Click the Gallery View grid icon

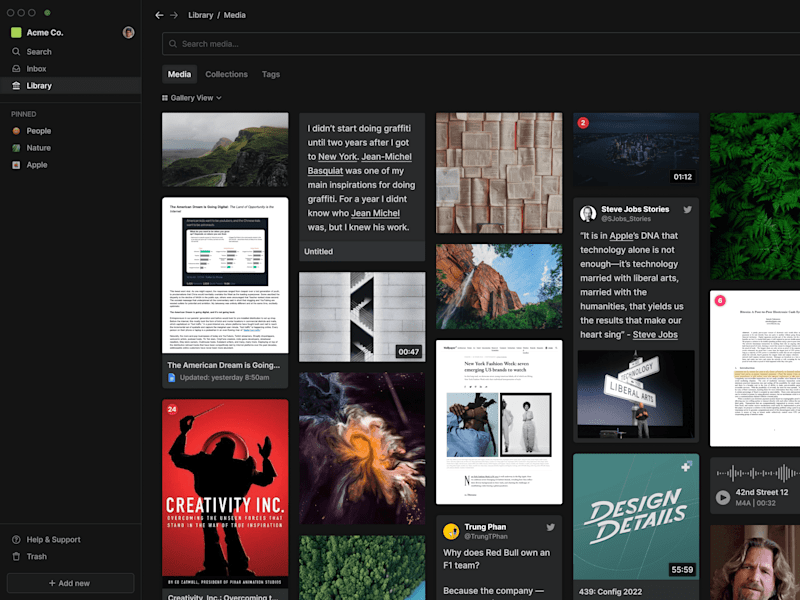coord(165,98)
